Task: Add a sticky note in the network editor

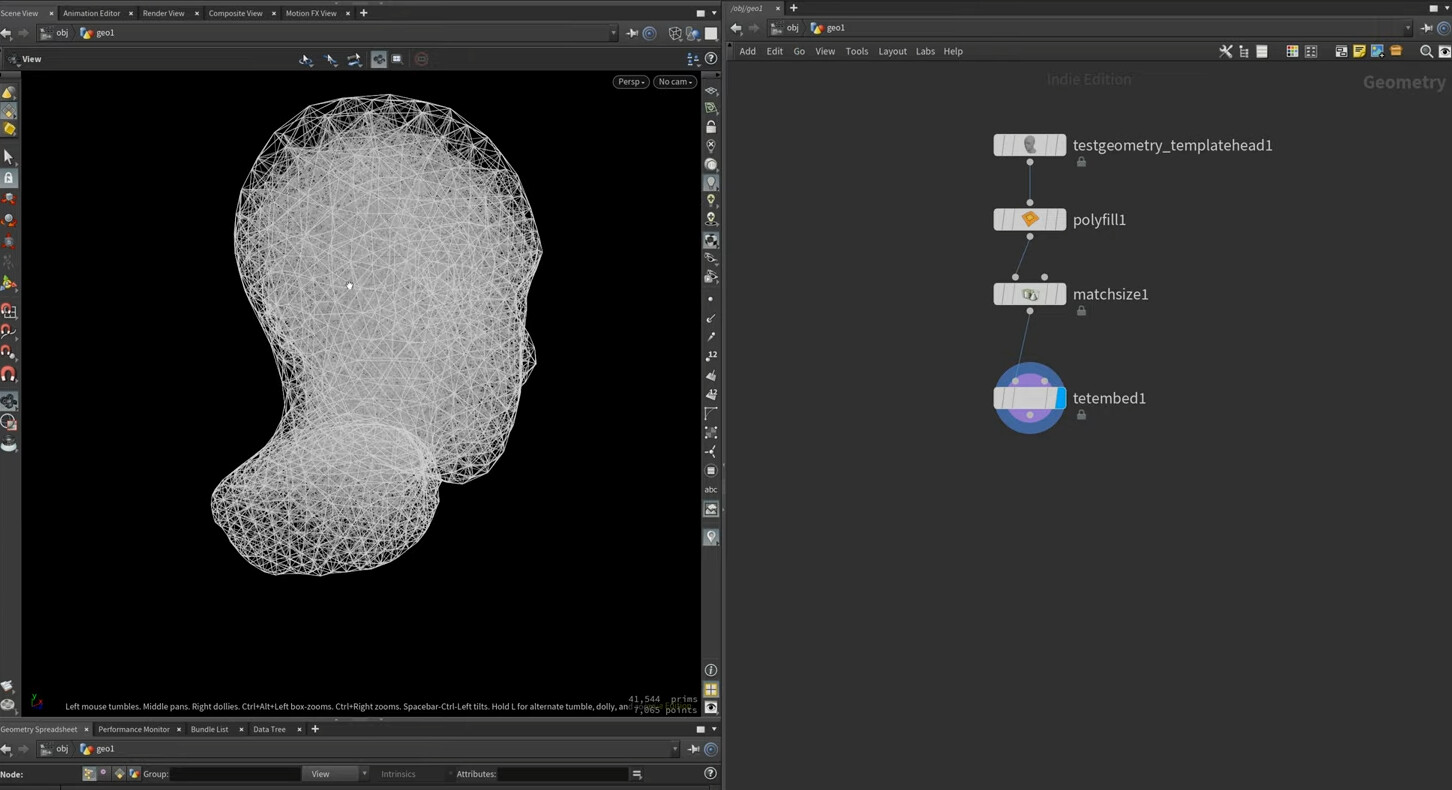Action: [1359, 51]
